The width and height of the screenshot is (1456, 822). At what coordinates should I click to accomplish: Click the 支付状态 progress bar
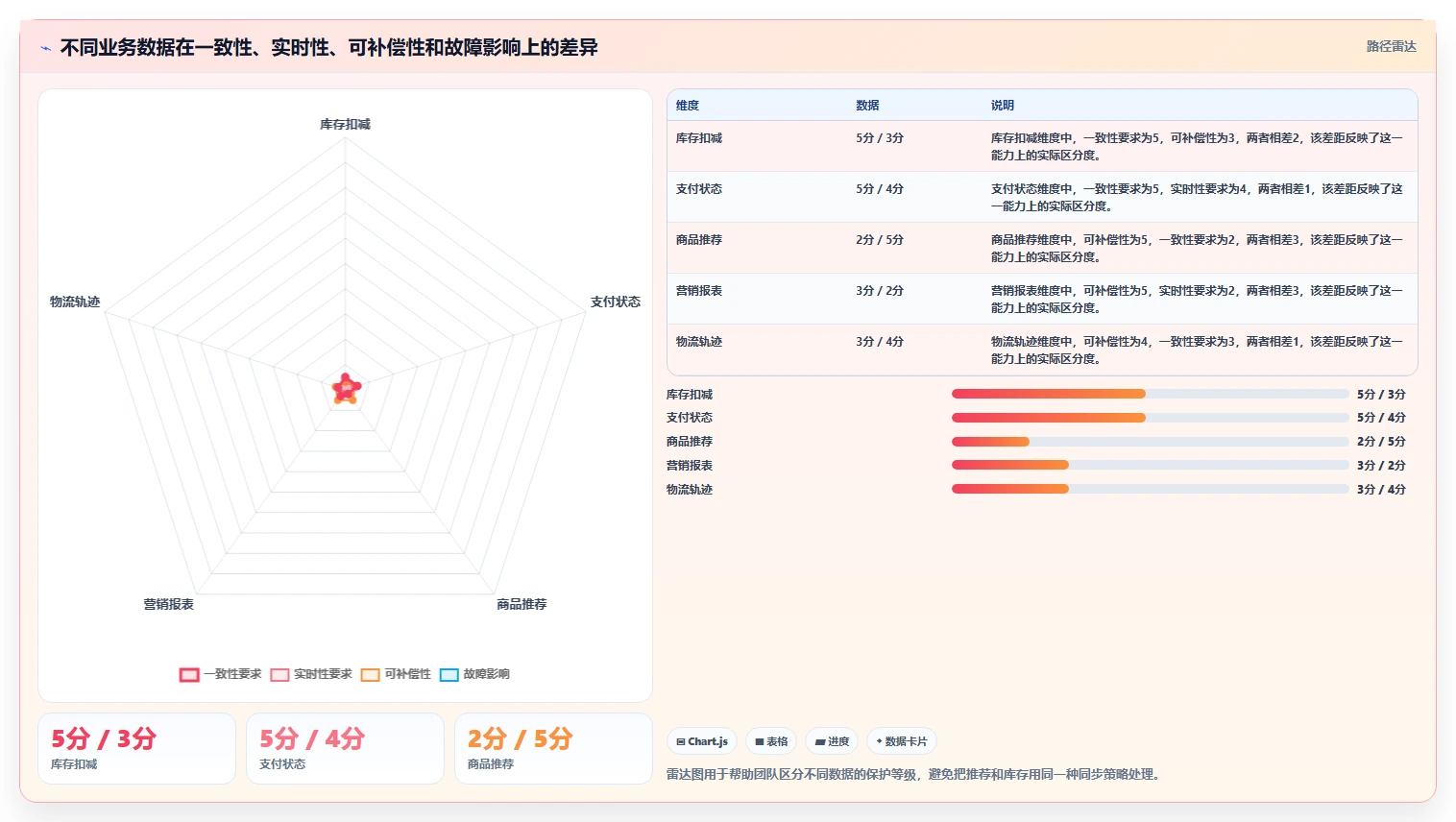(1151, 418)
